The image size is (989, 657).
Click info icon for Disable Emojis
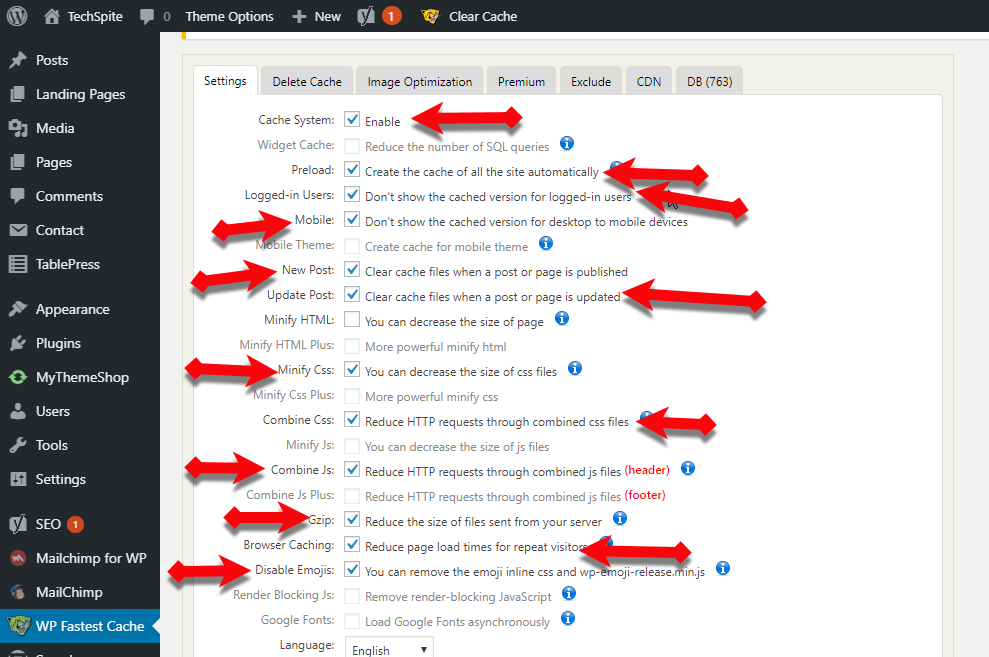(x=722, y=568)
